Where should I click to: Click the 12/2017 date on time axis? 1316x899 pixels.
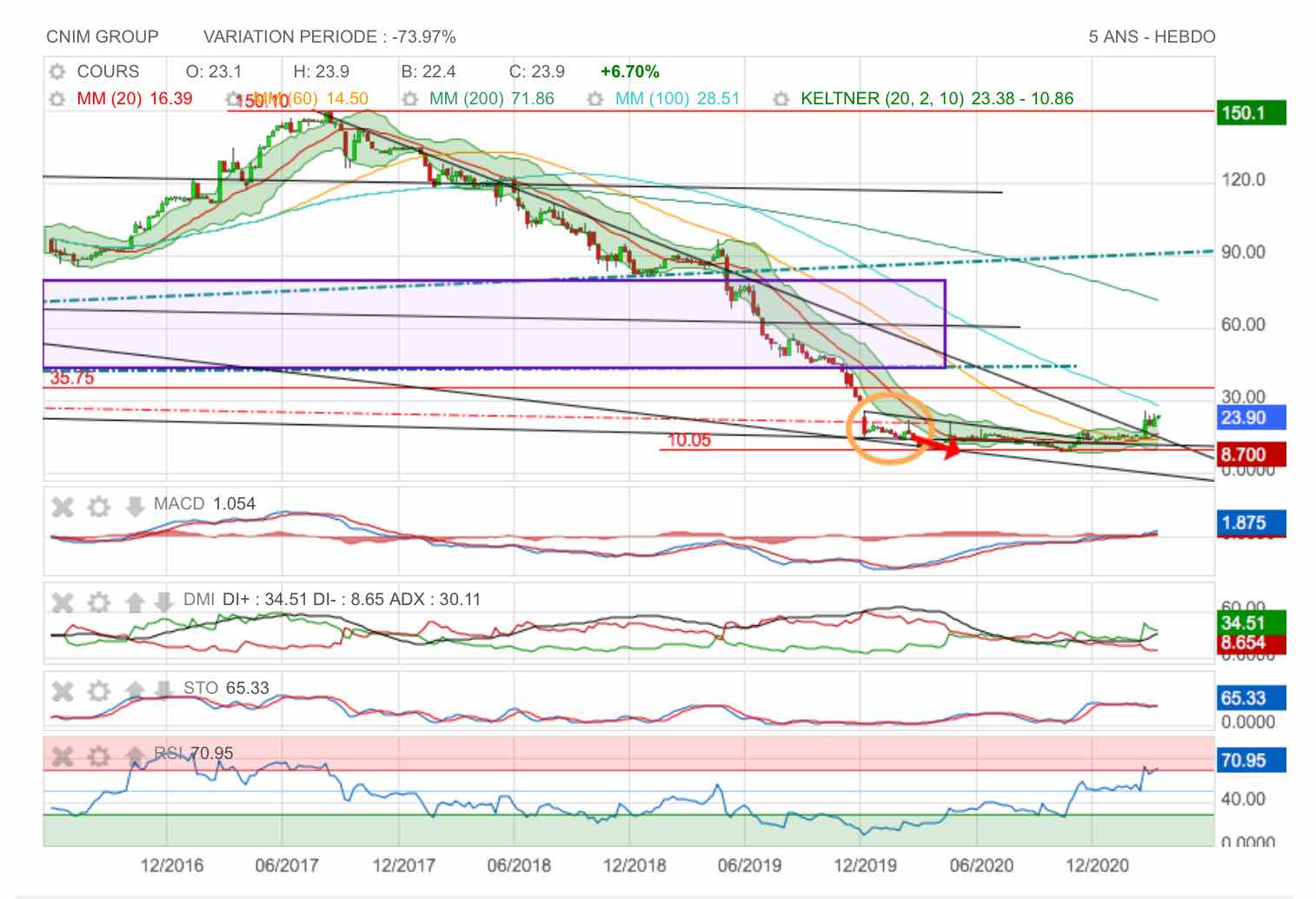[x=403, y=865]
